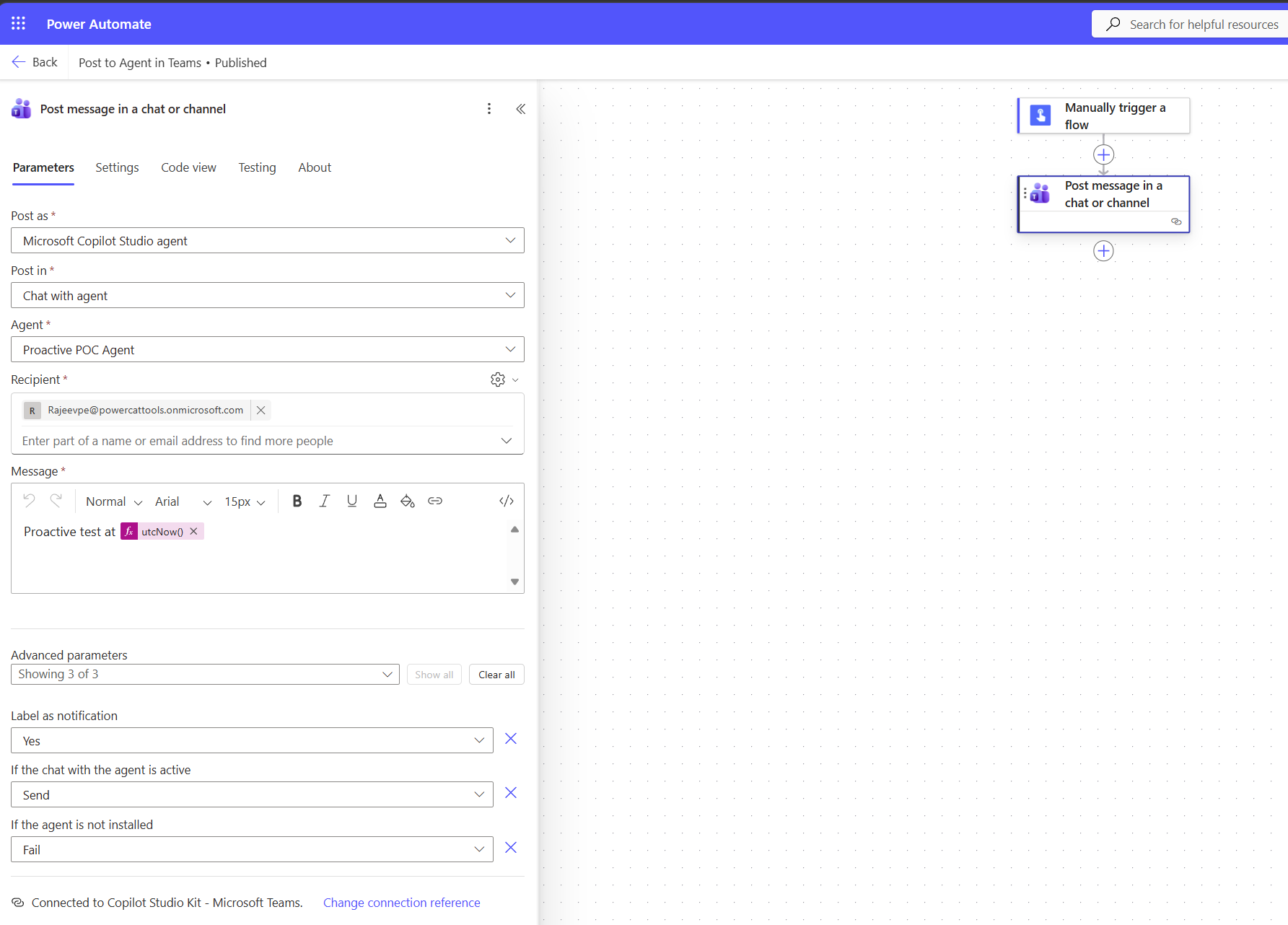
Task: Open the Showing 3 of 3 advanced parameters dropdown
Action: point(205,674)
